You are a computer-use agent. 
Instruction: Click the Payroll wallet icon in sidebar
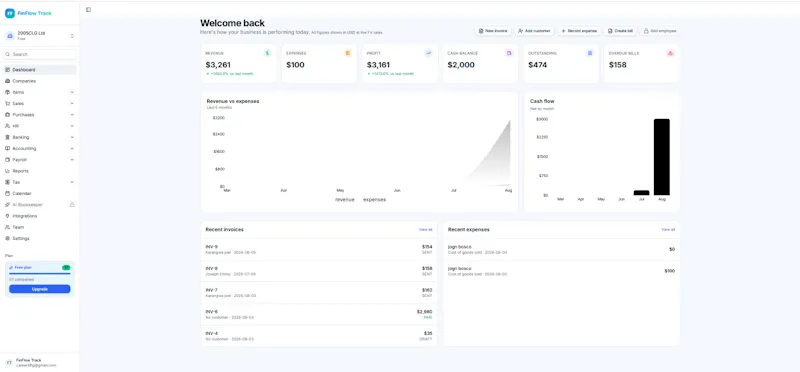[x=7, y=160]
